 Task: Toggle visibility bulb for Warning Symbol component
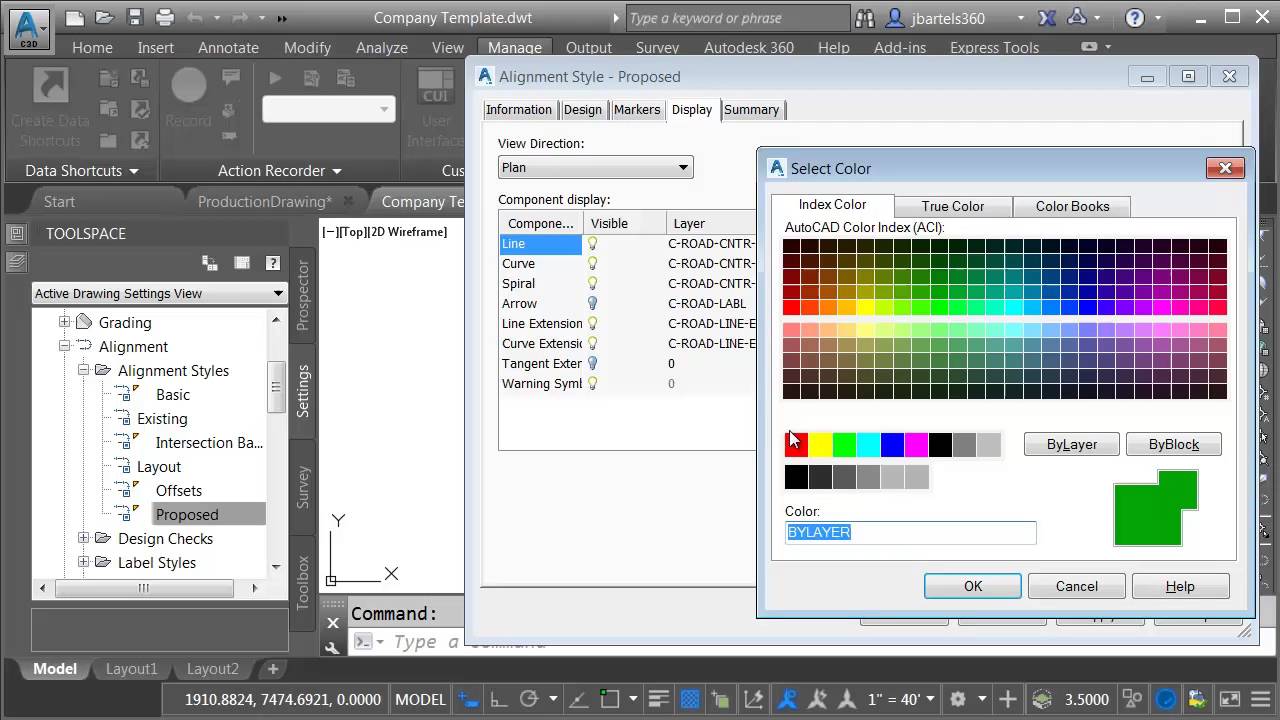[592, 383]
